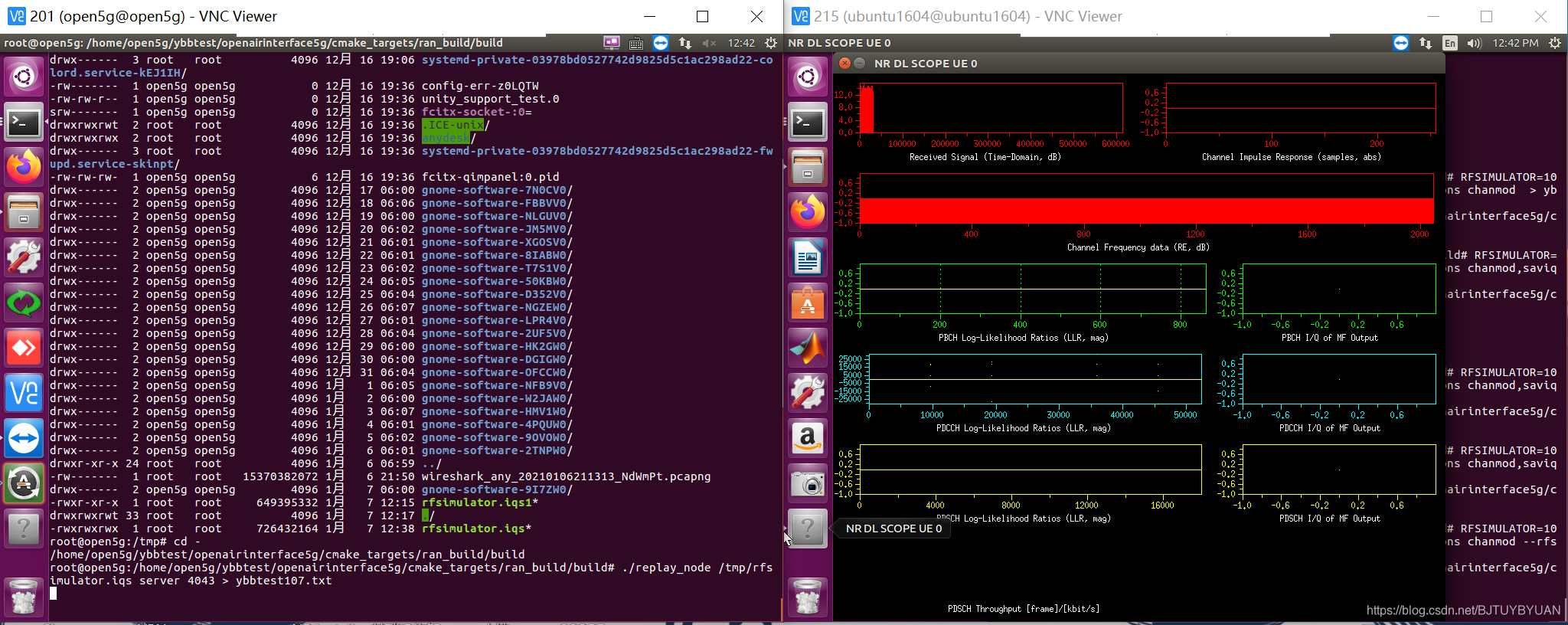This screenshot has height=625, width=1568.
Task: Click Channel Impulse Response plot
Action: [1301, 108]
